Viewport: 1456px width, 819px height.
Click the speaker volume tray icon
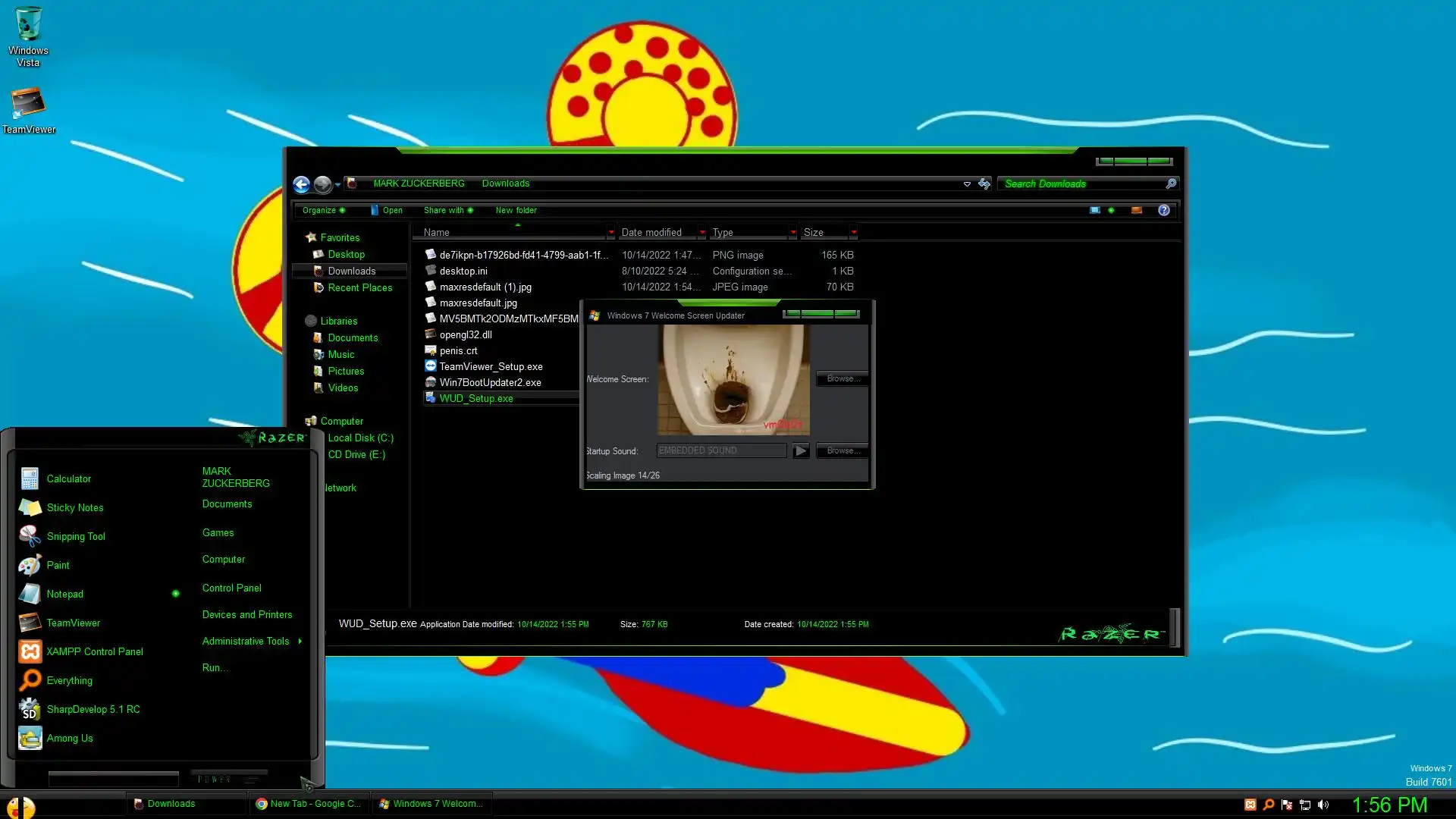(x=1323, y=805)
